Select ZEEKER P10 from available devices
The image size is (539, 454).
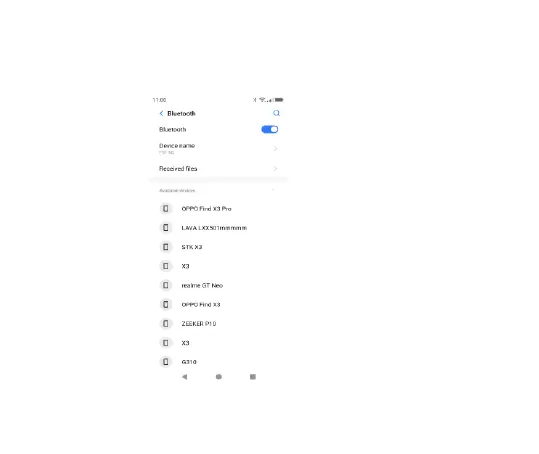click(218, 323)
